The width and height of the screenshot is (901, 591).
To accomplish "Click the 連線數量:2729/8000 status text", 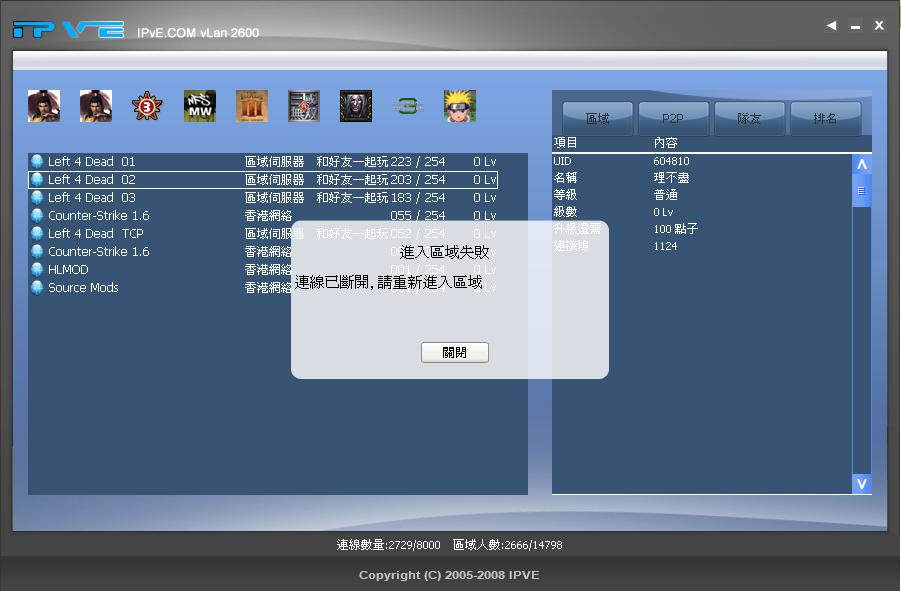I will 388,544.
